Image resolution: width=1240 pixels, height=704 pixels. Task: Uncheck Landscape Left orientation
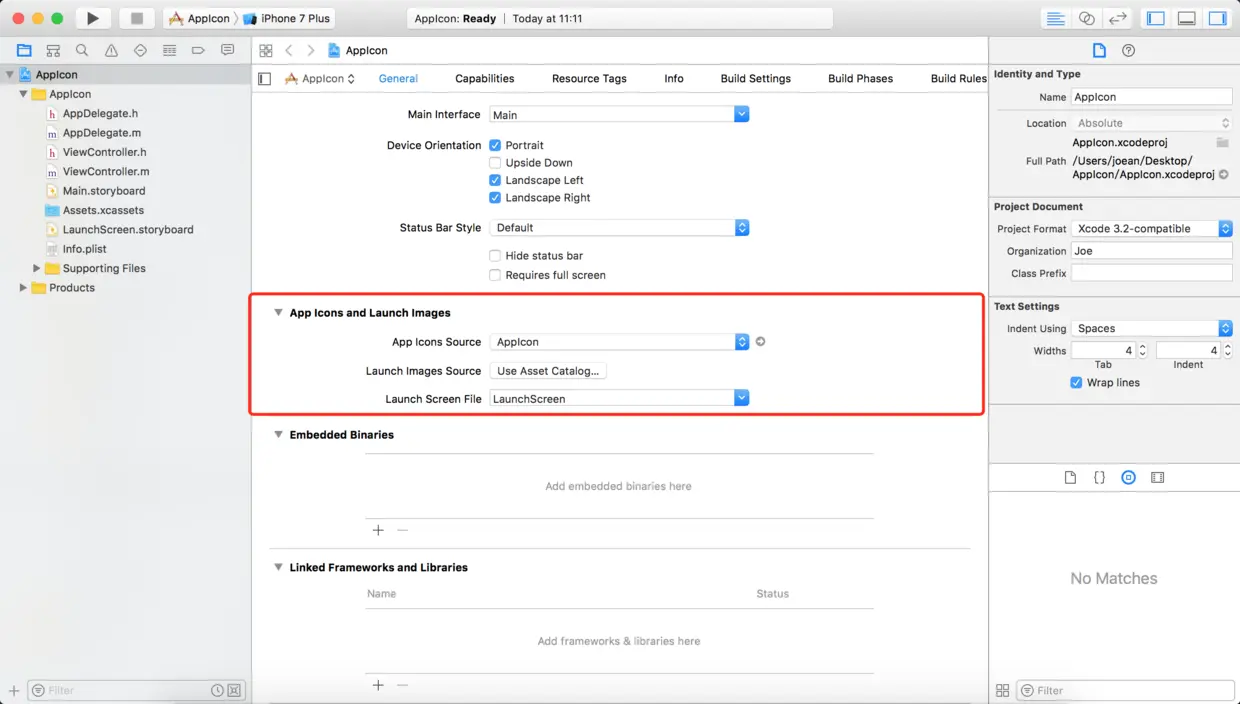click(x=495, y=180)
